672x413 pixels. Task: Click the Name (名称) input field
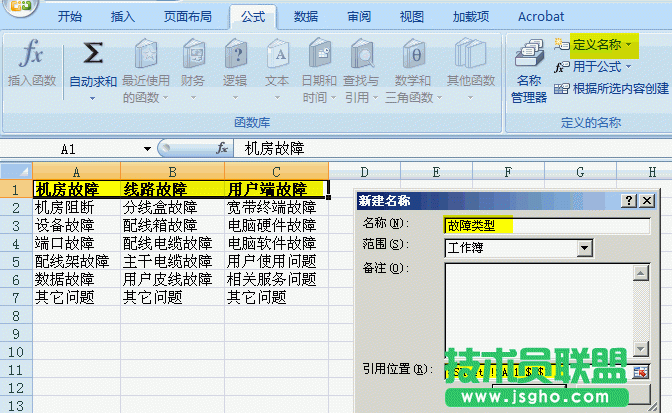point(547,225)
